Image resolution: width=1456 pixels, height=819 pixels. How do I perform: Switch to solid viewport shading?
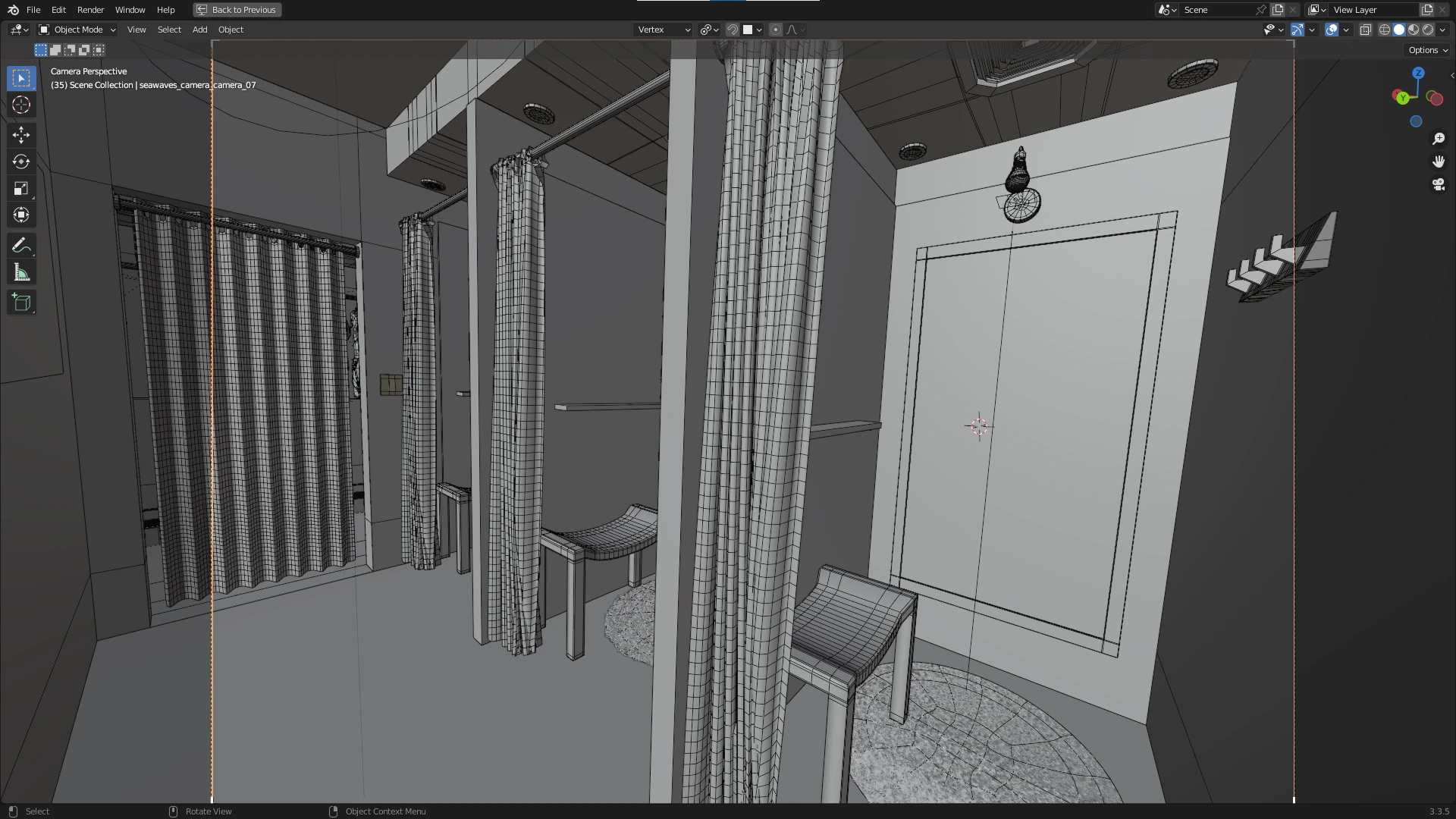tap(1399, 30)
